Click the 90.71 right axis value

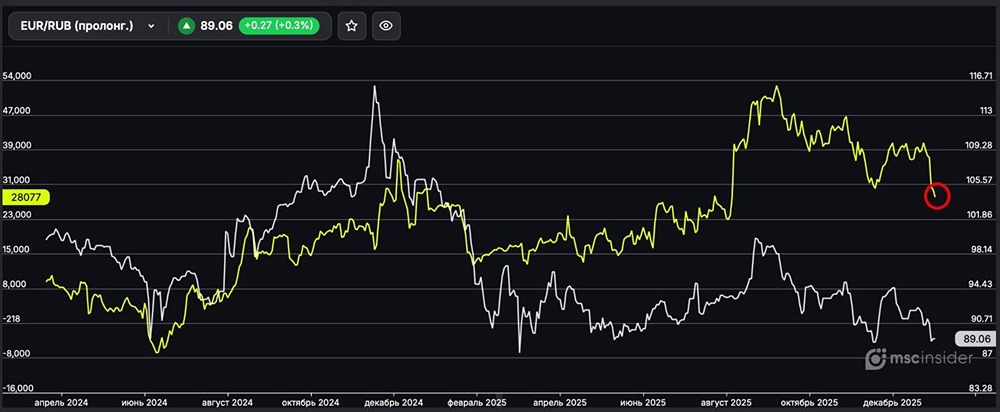[982, 319]
